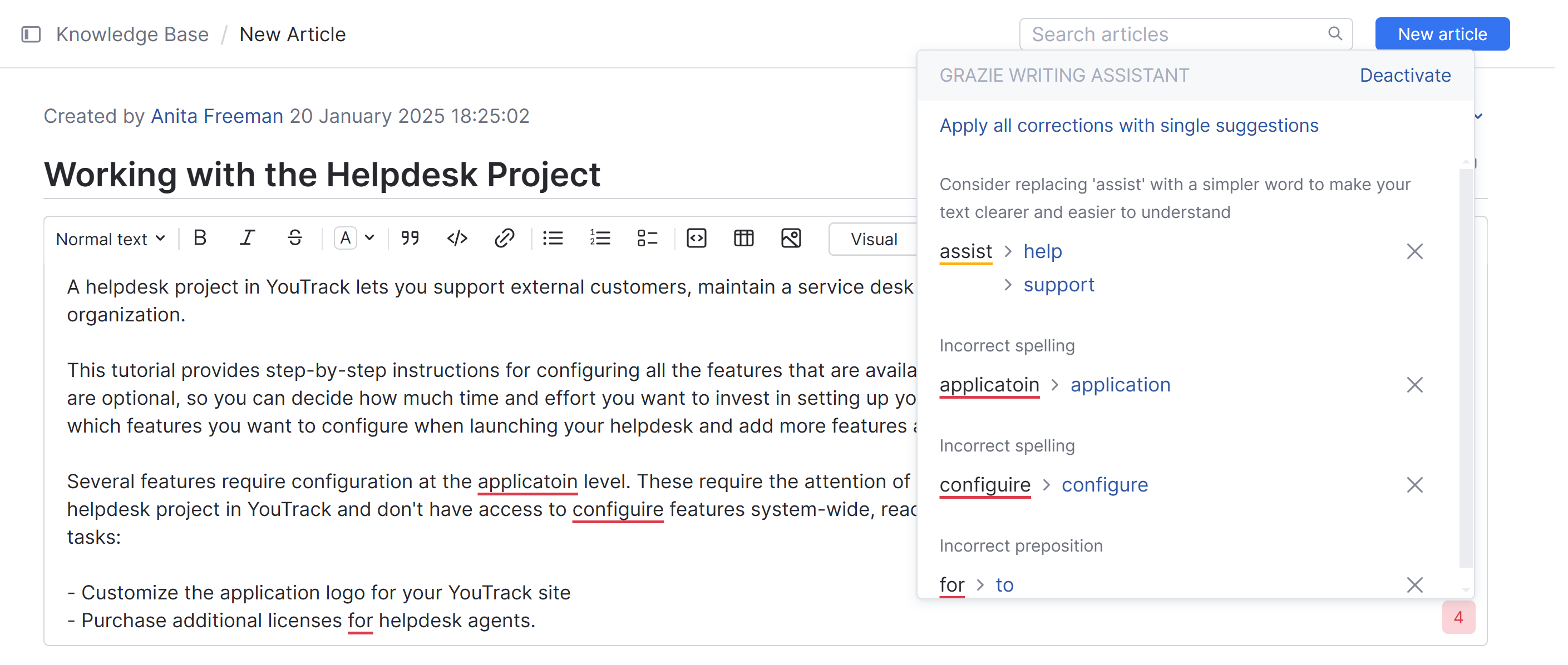Switch to Visual editor mode
This screenshot has width=1568, height=665.
(875, 240)
